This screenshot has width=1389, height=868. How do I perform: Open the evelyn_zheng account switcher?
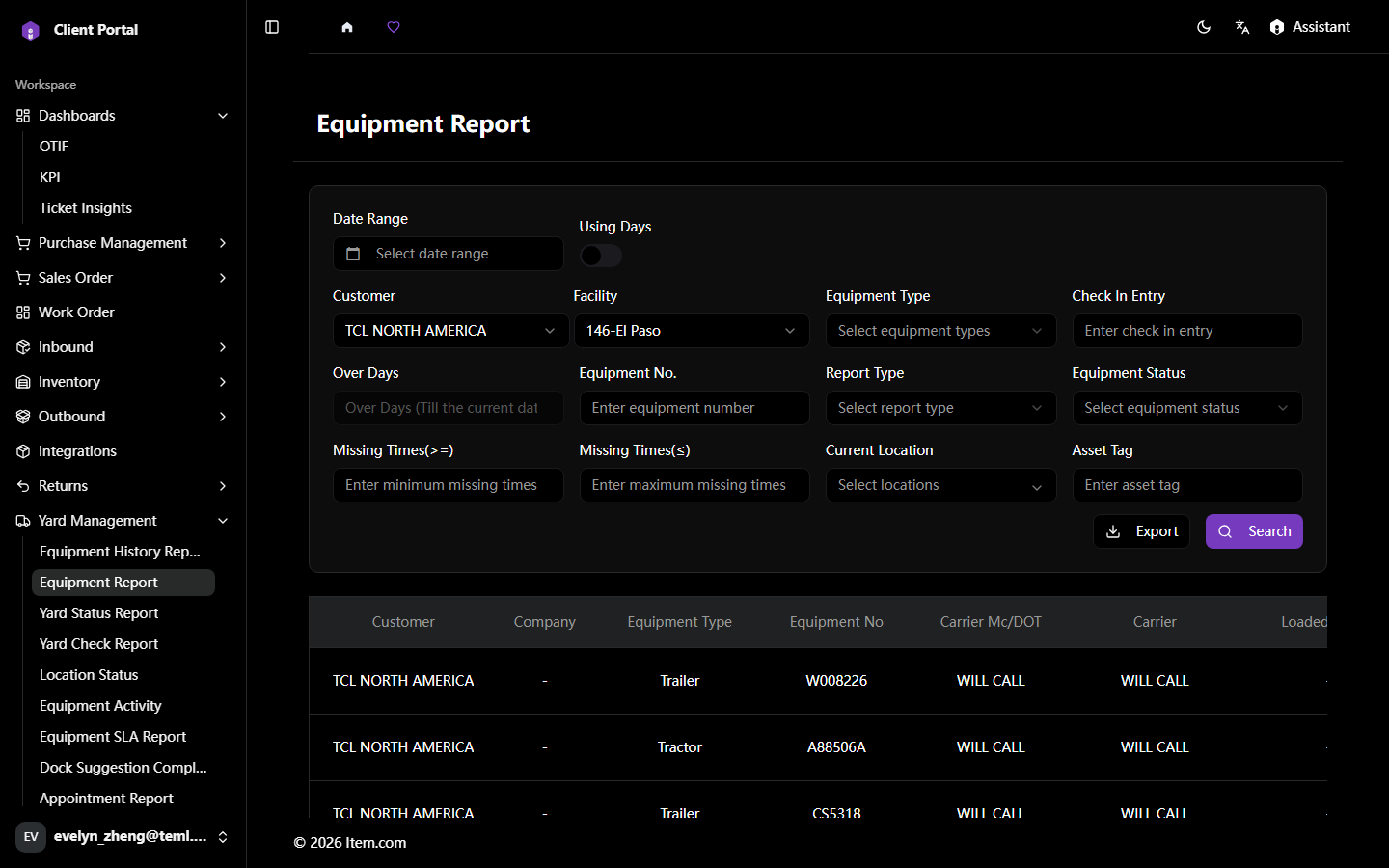pos(123,836)
